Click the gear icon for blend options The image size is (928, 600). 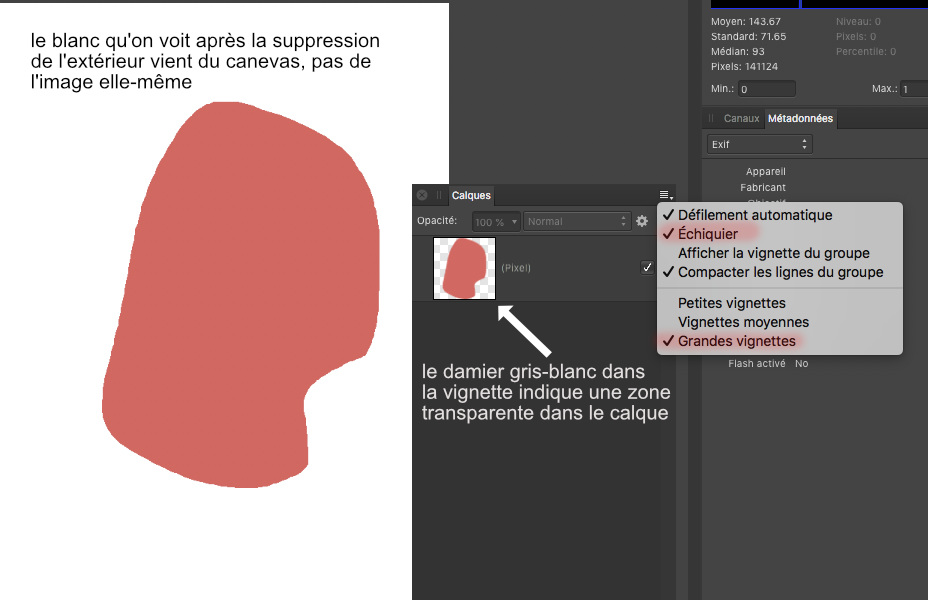point(642,221)
